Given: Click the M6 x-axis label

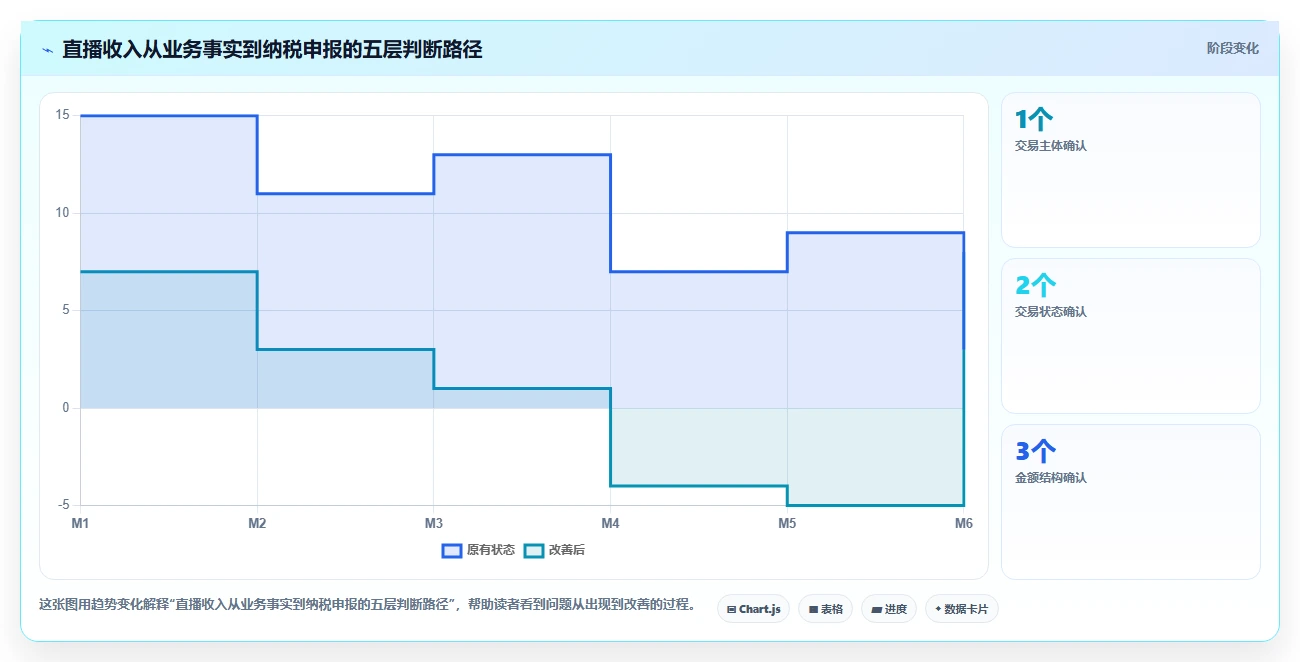Looking at the screenshot, I should pyautogui.click(x=964, y=523).
